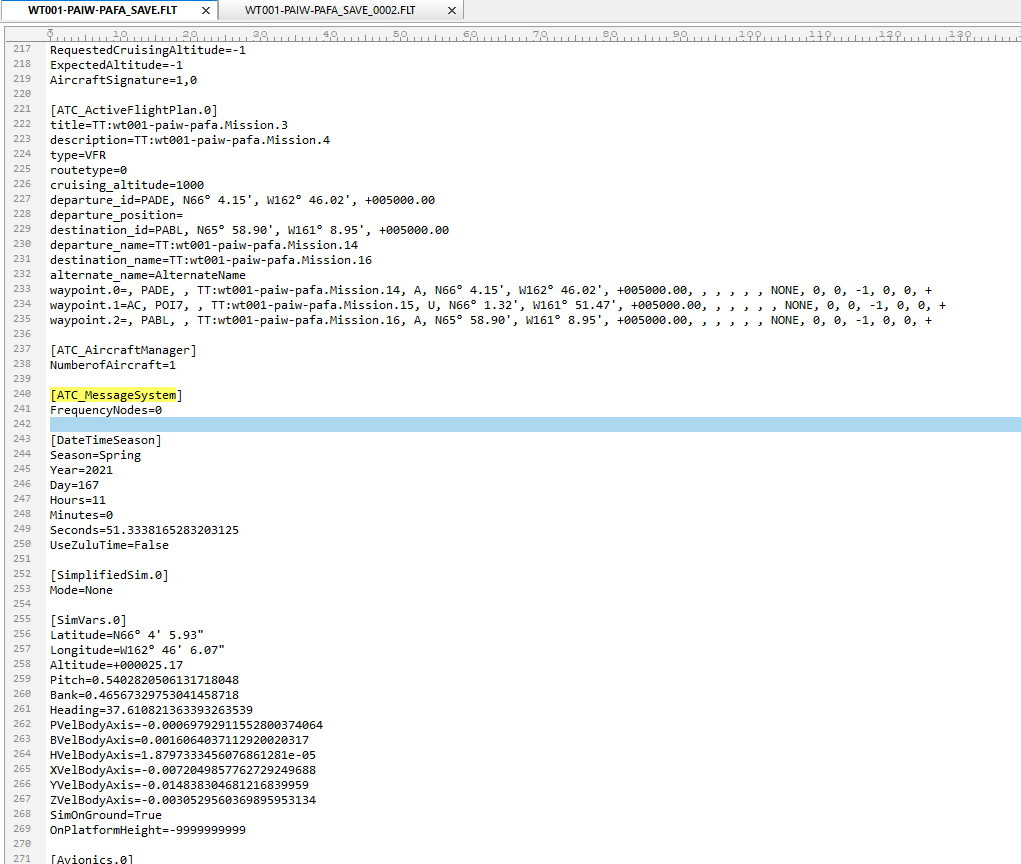
Task: Click the destination_name Mission.16 line
Action: pos(211,260)
